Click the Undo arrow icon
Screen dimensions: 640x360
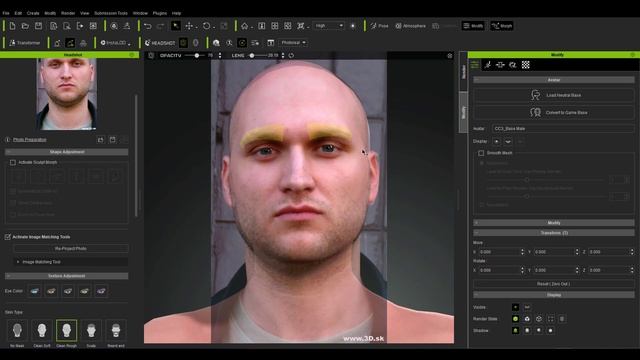148,26
